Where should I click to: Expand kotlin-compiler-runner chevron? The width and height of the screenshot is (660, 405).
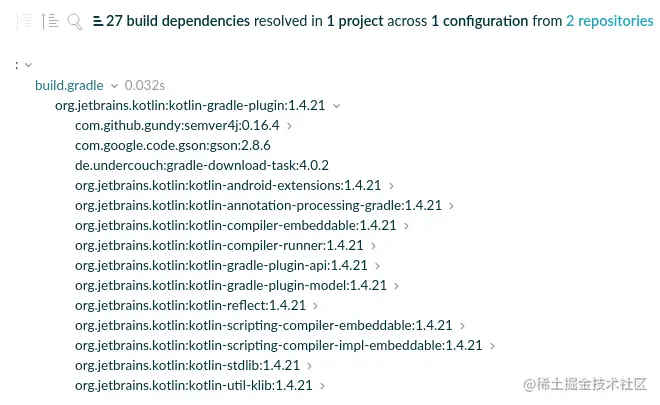pos(373,245)
